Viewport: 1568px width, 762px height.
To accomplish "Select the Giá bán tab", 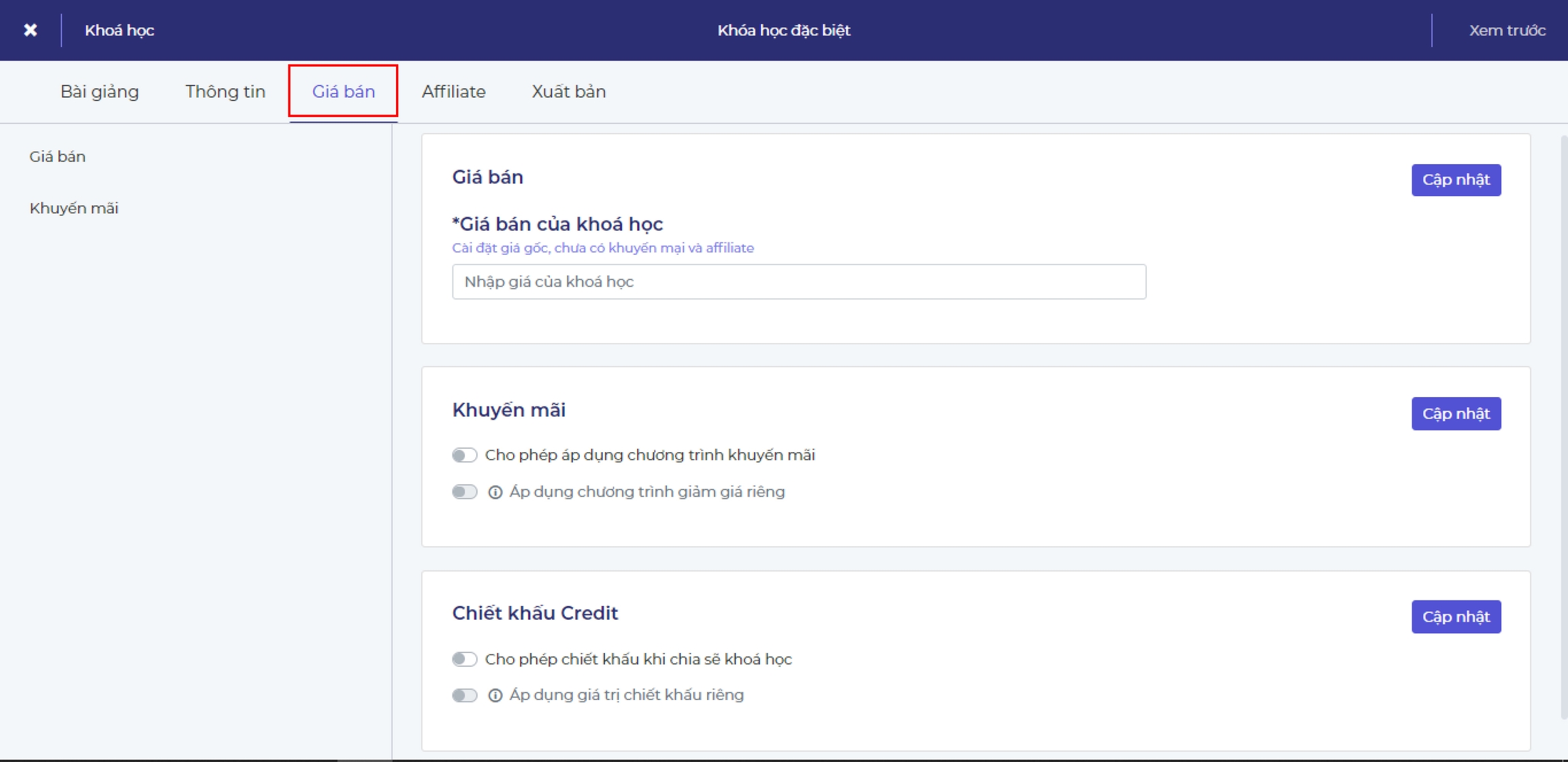I will click(x=343, y=91).
